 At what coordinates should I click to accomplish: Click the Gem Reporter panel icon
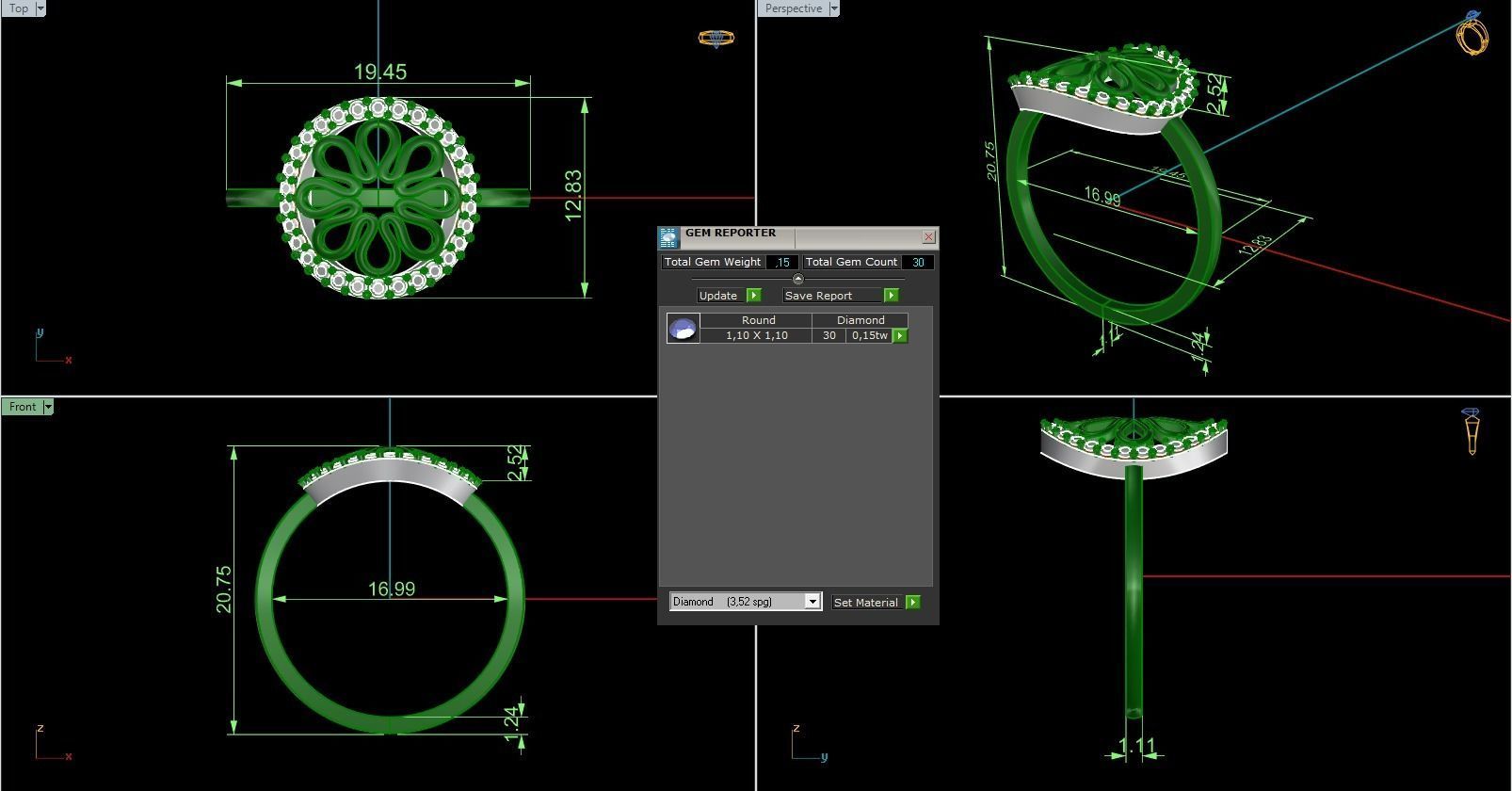click(668, 237)
